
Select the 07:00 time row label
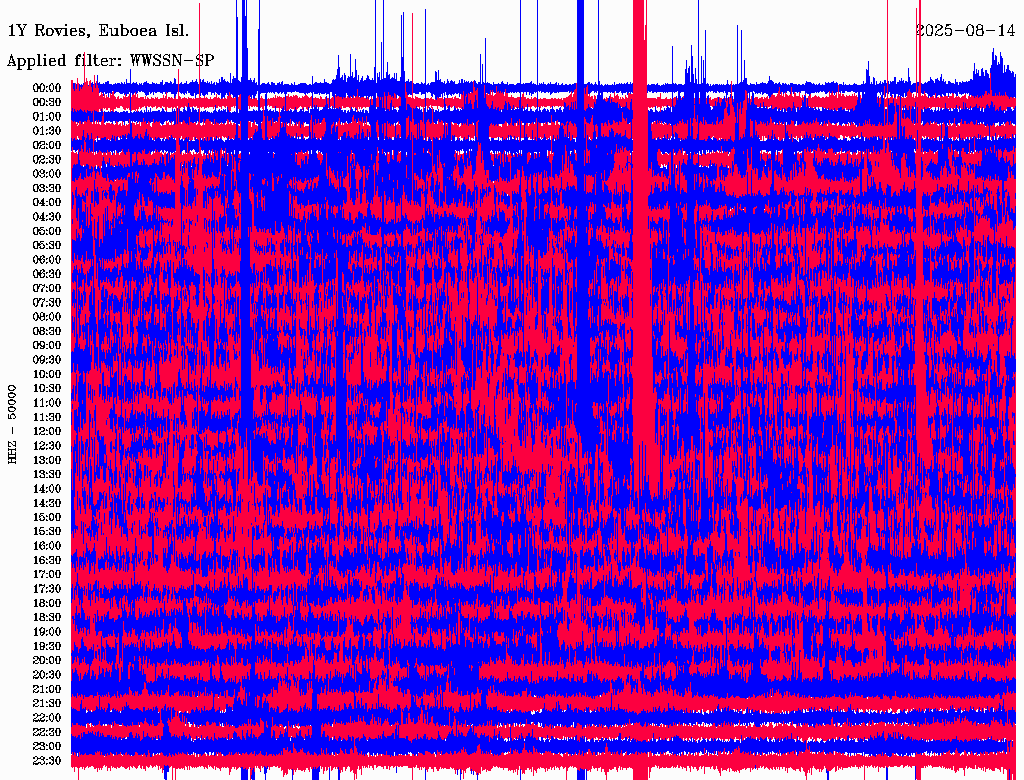(47, 289)
